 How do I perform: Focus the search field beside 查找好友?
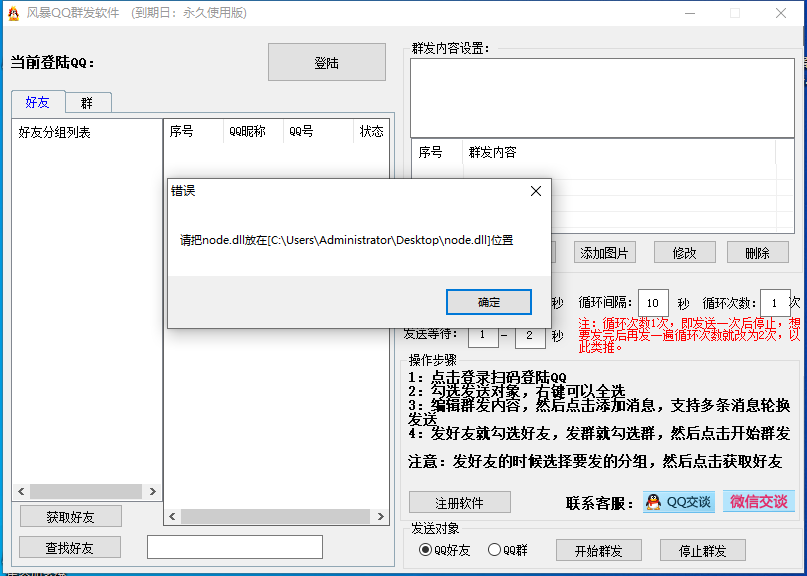235,547
